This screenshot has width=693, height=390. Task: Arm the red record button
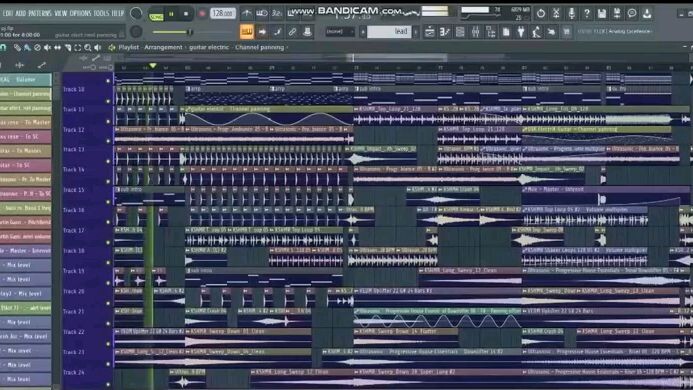tap(202, 14)
